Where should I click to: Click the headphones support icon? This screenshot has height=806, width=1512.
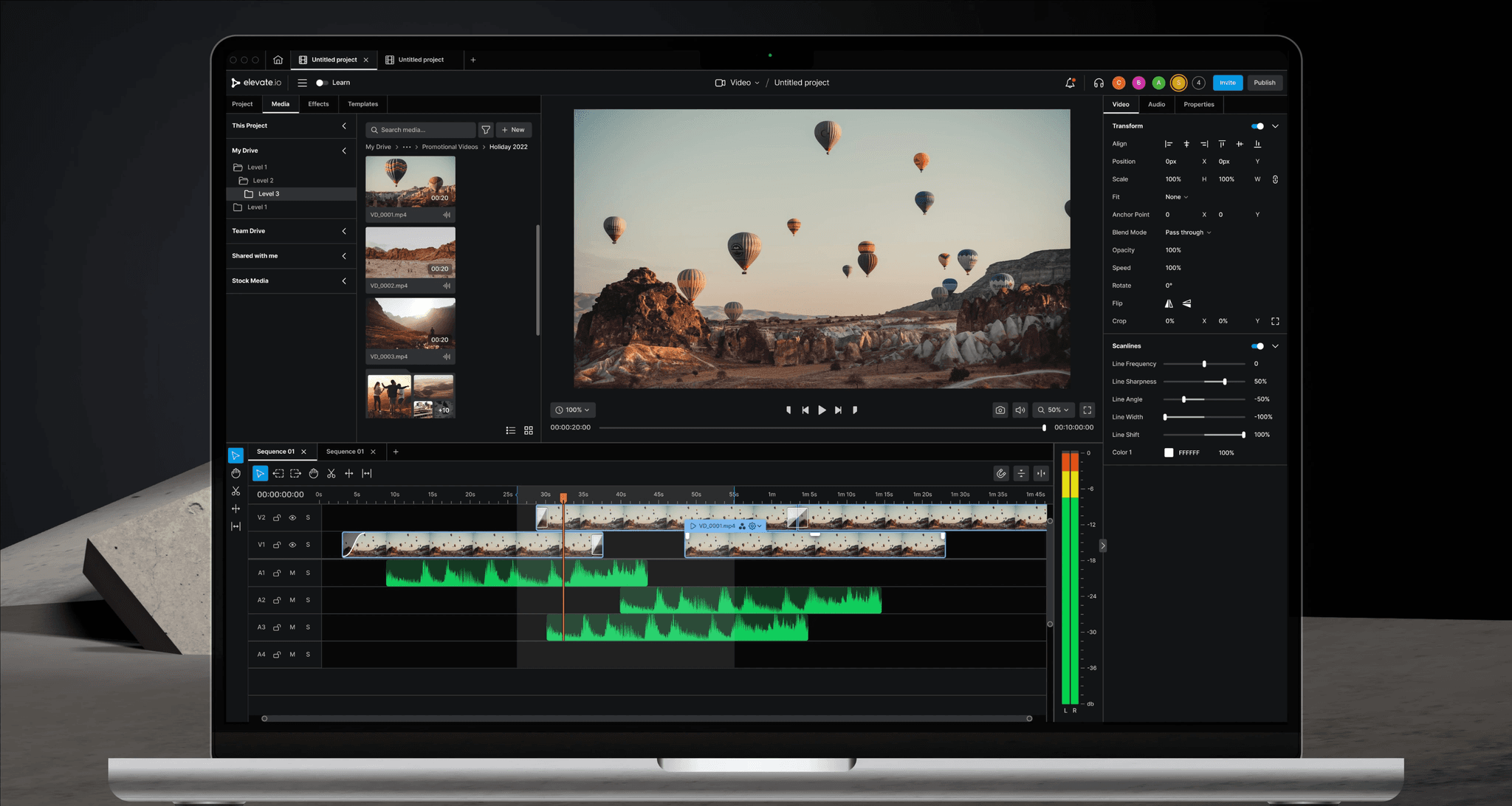pyautogui.click(x=1099, y=83)
